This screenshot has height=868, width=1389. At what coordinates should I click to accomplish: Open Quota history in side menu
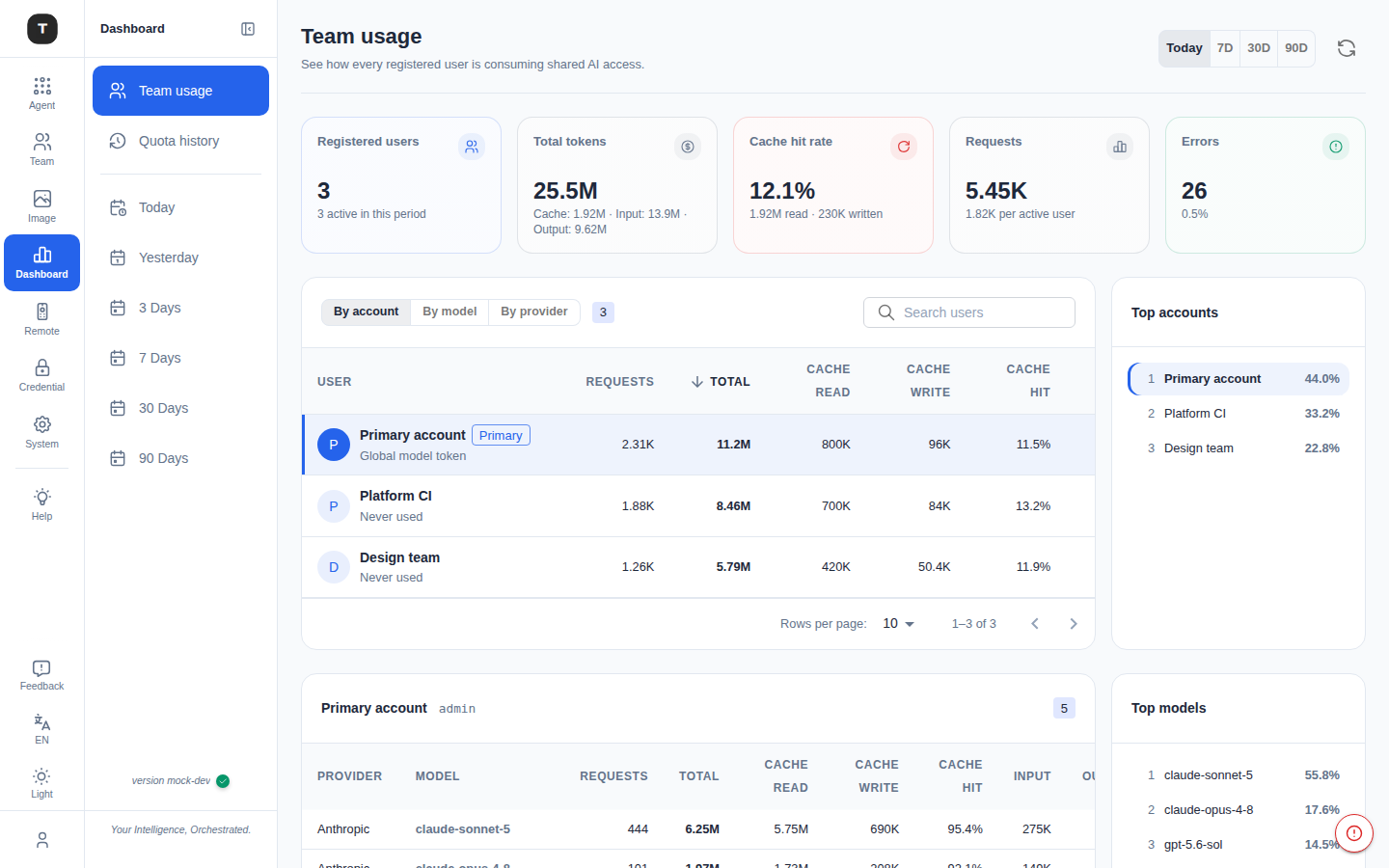180,141
